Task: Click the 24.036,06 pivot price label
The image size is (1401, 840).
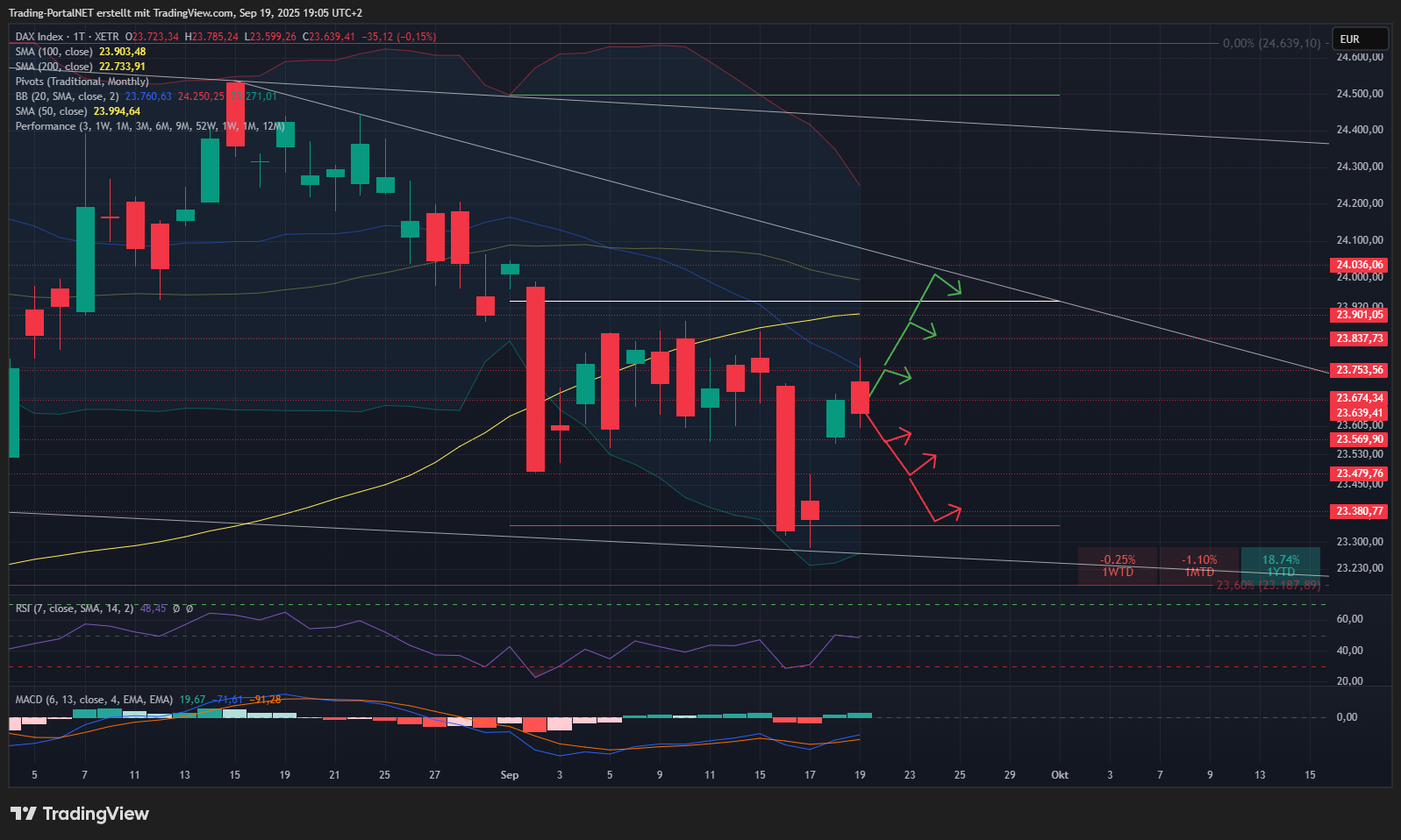Action: click(1359, 265)
